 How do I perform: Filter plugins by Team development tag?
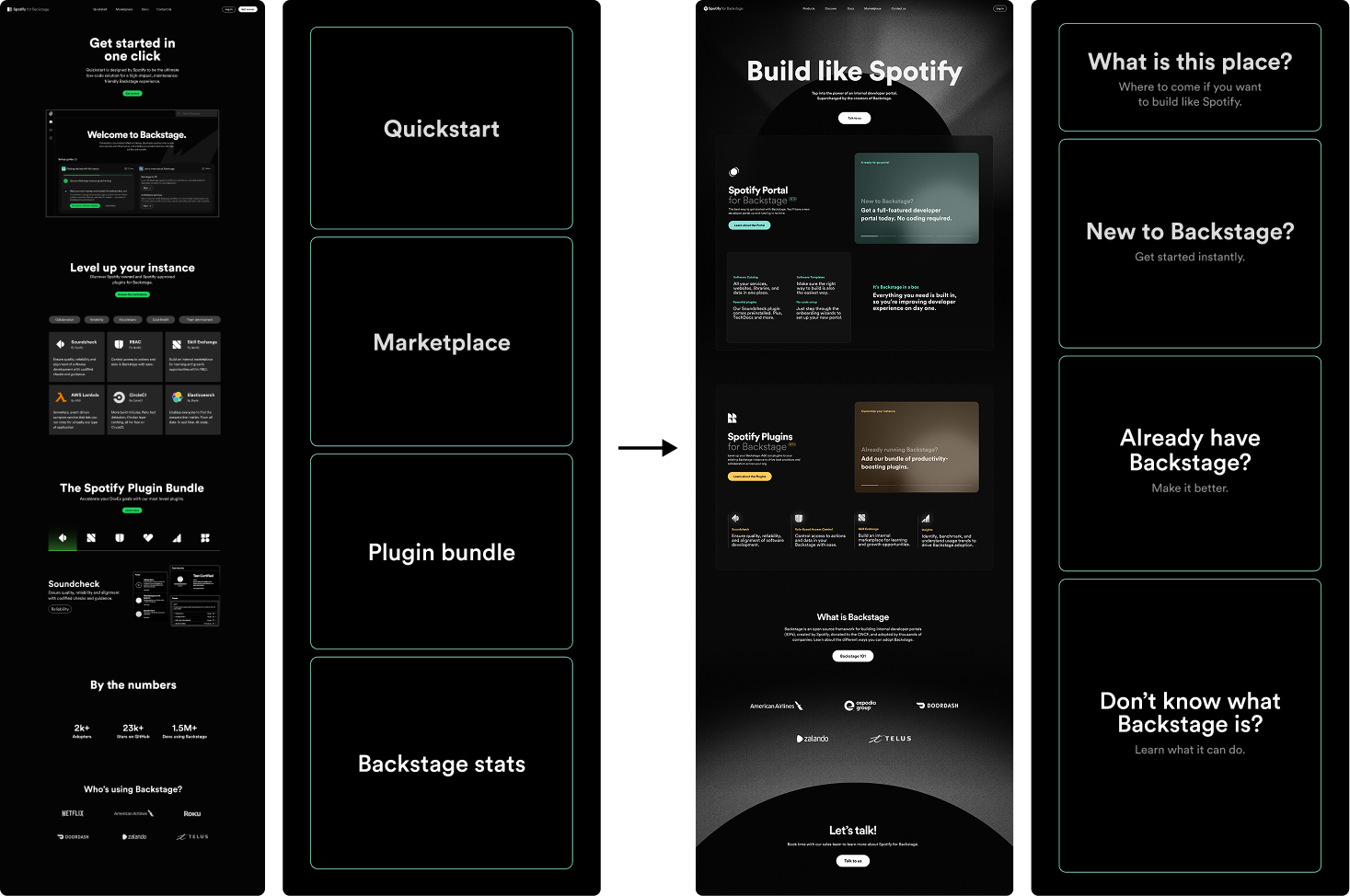tap(200, 320)
